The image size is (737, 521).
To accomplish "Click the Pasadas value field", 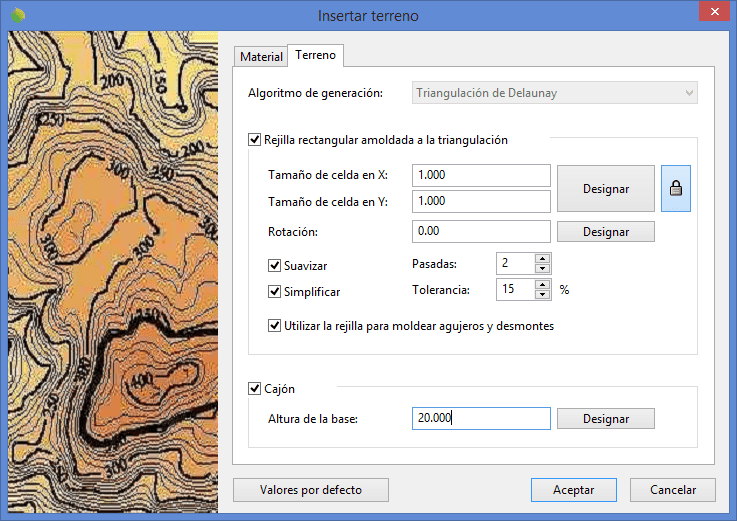I will tap(516, 263).
